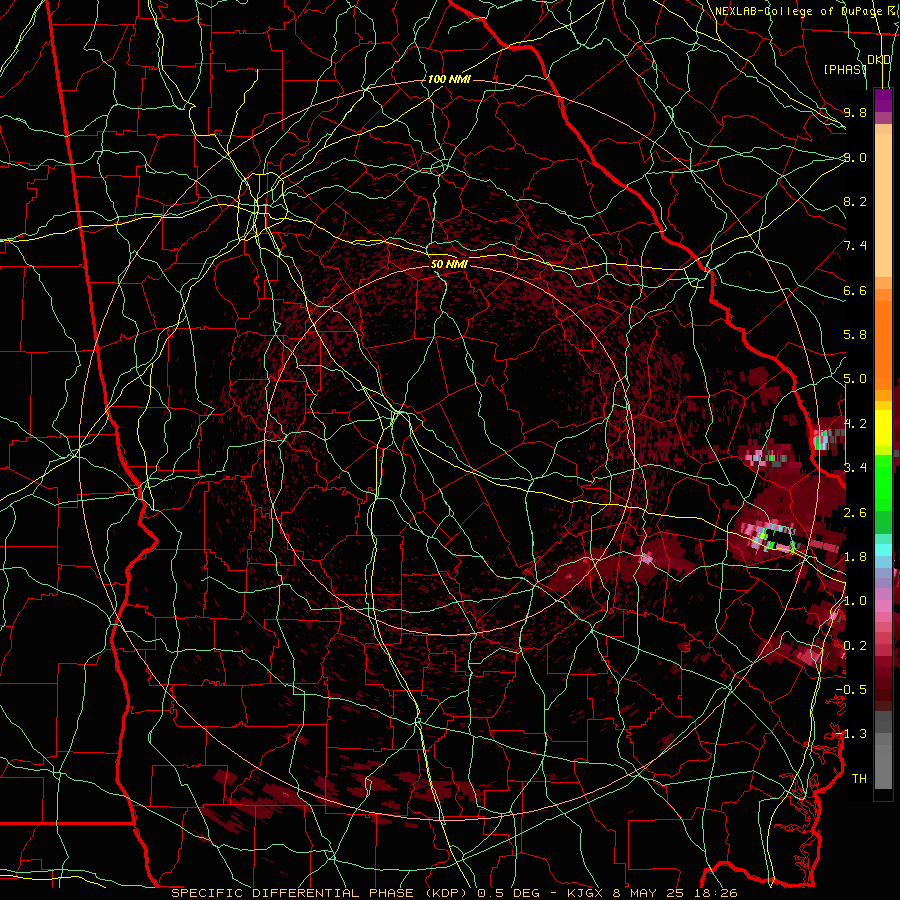Viewport: 900px width, 900px height.
Task: Click the cyan segment of the color bar
Action: click(x=883, y=550)
